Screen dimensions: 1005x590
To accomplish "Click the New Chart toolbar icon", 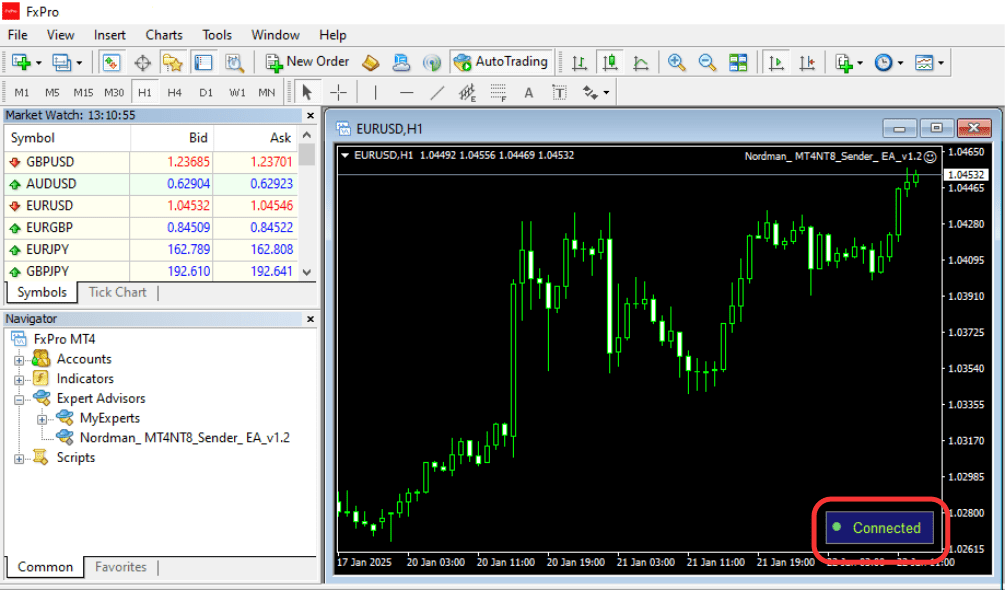I will click(21, 62).
